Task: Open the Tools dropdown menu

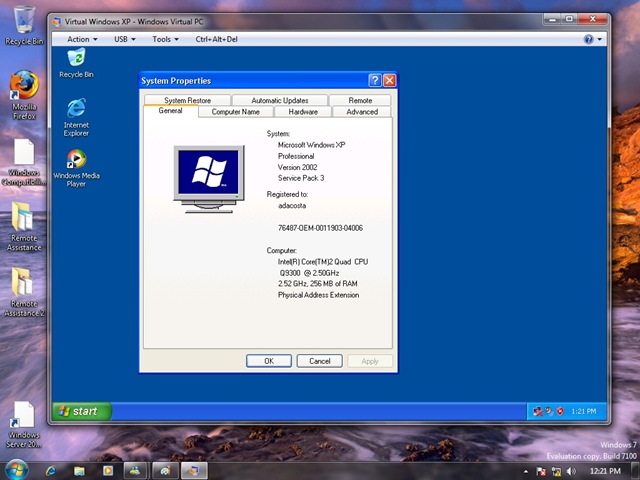Action: pyautogui.click(x=165, y=39)
